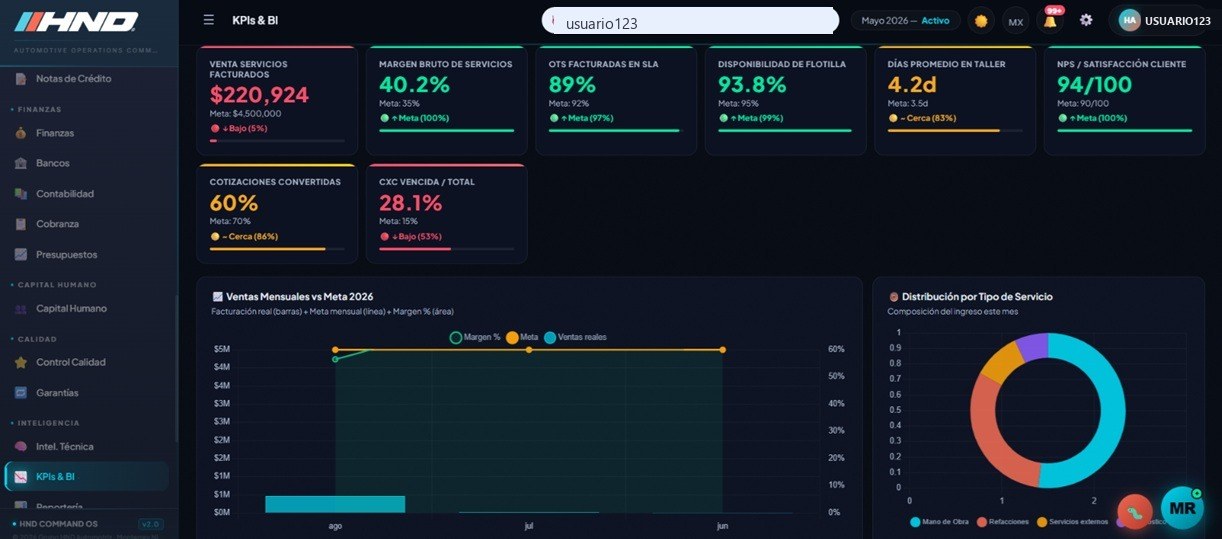This screenshot has width=1222, height=539.
Task: Open Notas de Crédito icon in sidebar
Action: pyautogui.click(x=21, y=78)
